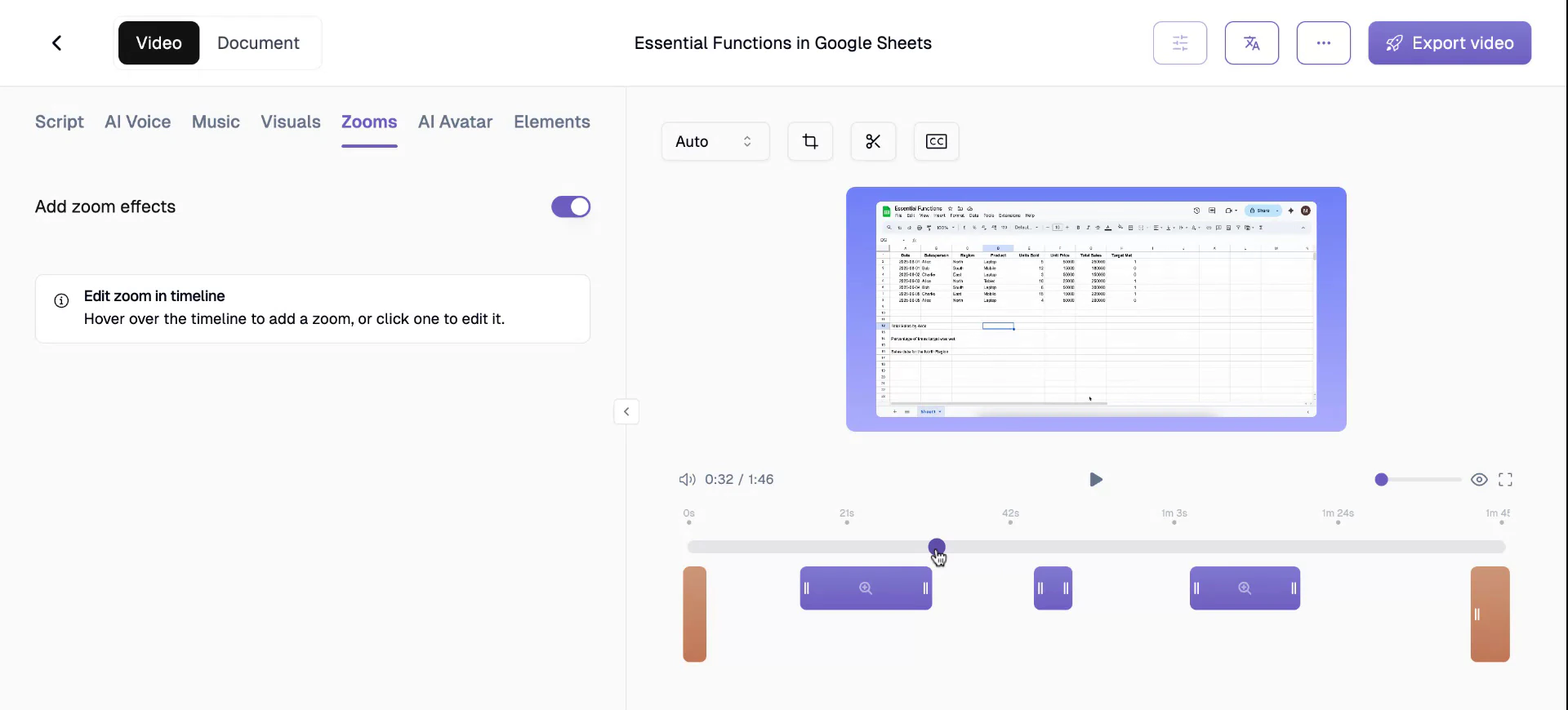Select the right handle of third zoom clip
This screenshot has width=1568, height=710.
[x=1294, y=588]
